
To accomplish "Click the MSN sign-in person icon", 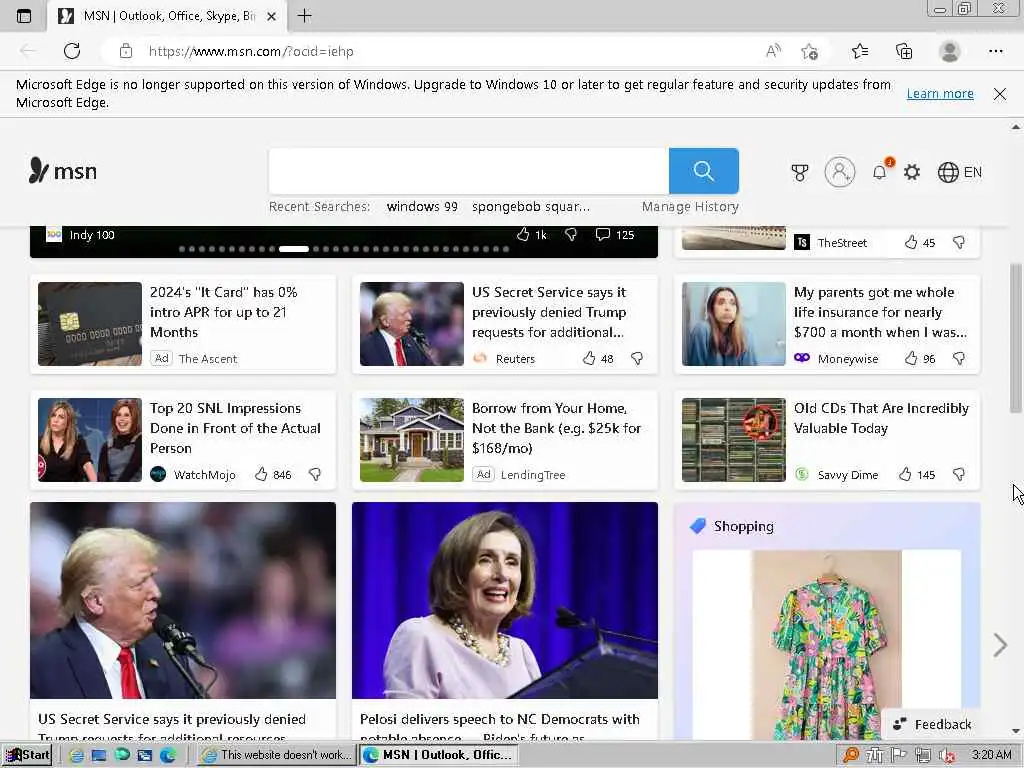I will pyautogui.click(x=840, y=172).
